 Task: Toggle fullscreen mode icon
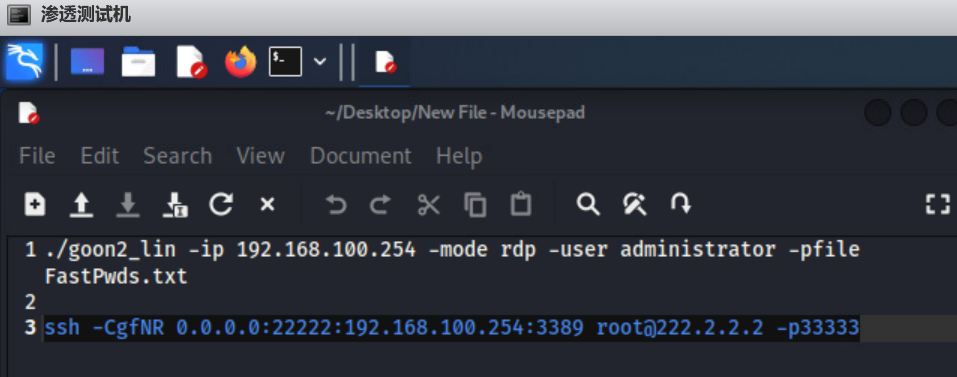(937, 204)
